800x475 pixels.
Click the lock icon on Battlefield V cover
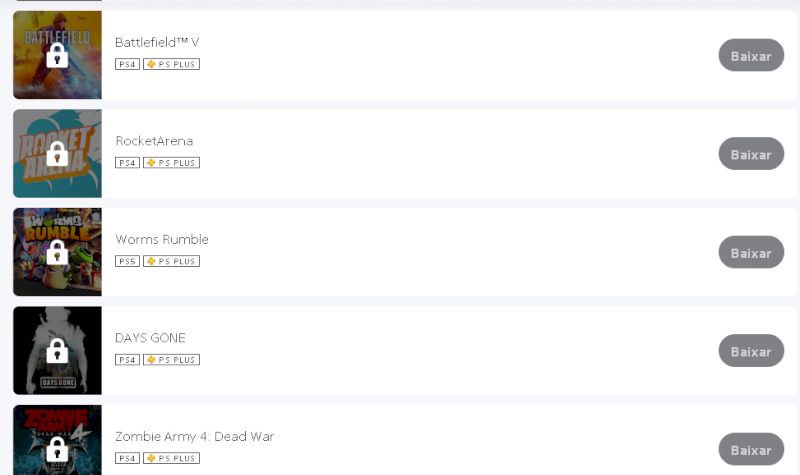click(57, 55)
